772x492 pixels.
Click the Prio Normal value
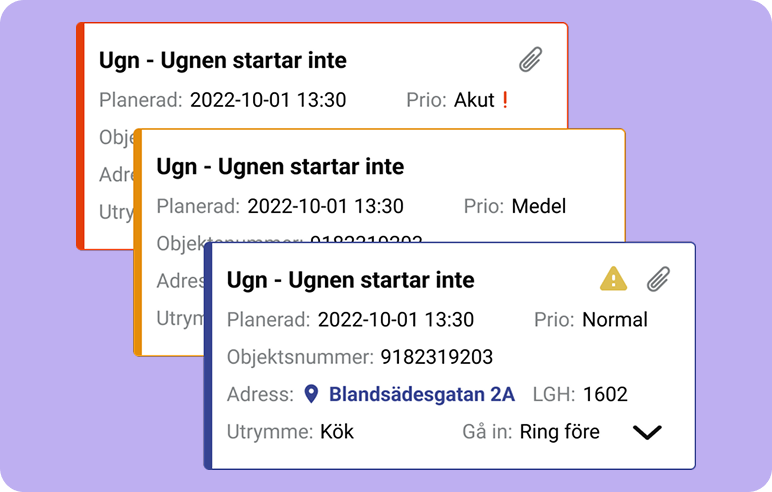click(614, 320)
